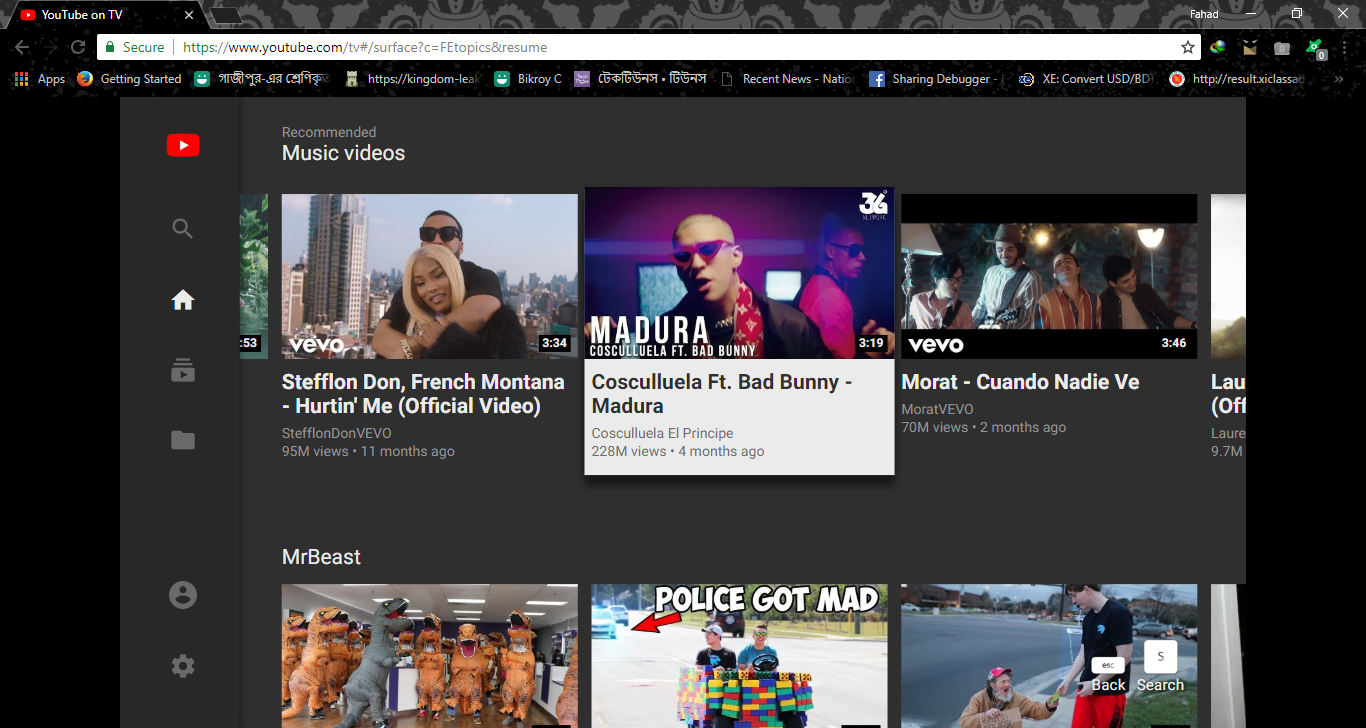Open the টেকটিউনস bookmark

640,79
